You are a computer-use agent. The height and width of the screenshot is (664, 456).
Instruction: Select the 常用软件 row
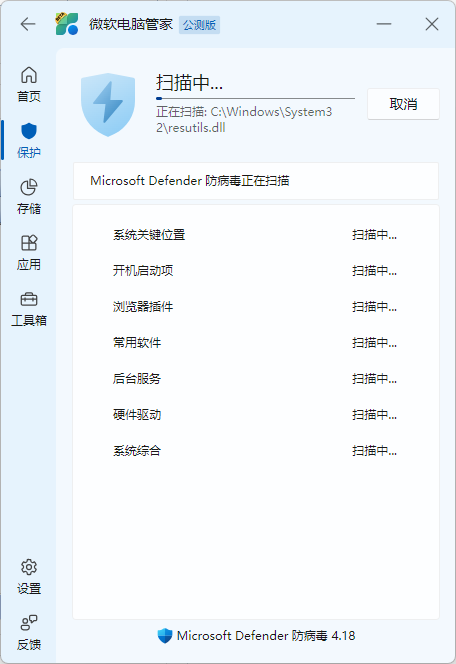[x=256, y=343]
